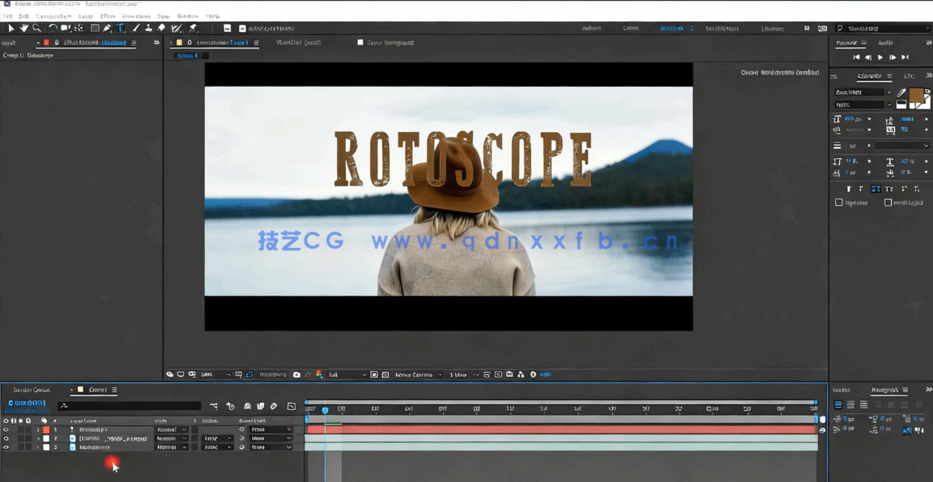Open the font family dropdown
Image resolution: width=933 pixels, height=482 pixels.
coord(861,92)
